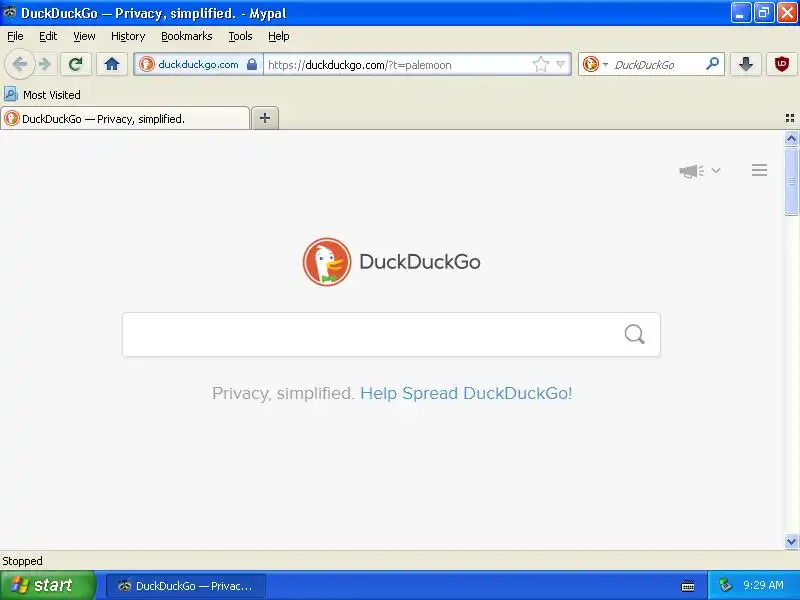The width and height of the screenshot is (800, 600).
Task: Open the Most Visited bookmarks folder
Action: click(42, 94)
